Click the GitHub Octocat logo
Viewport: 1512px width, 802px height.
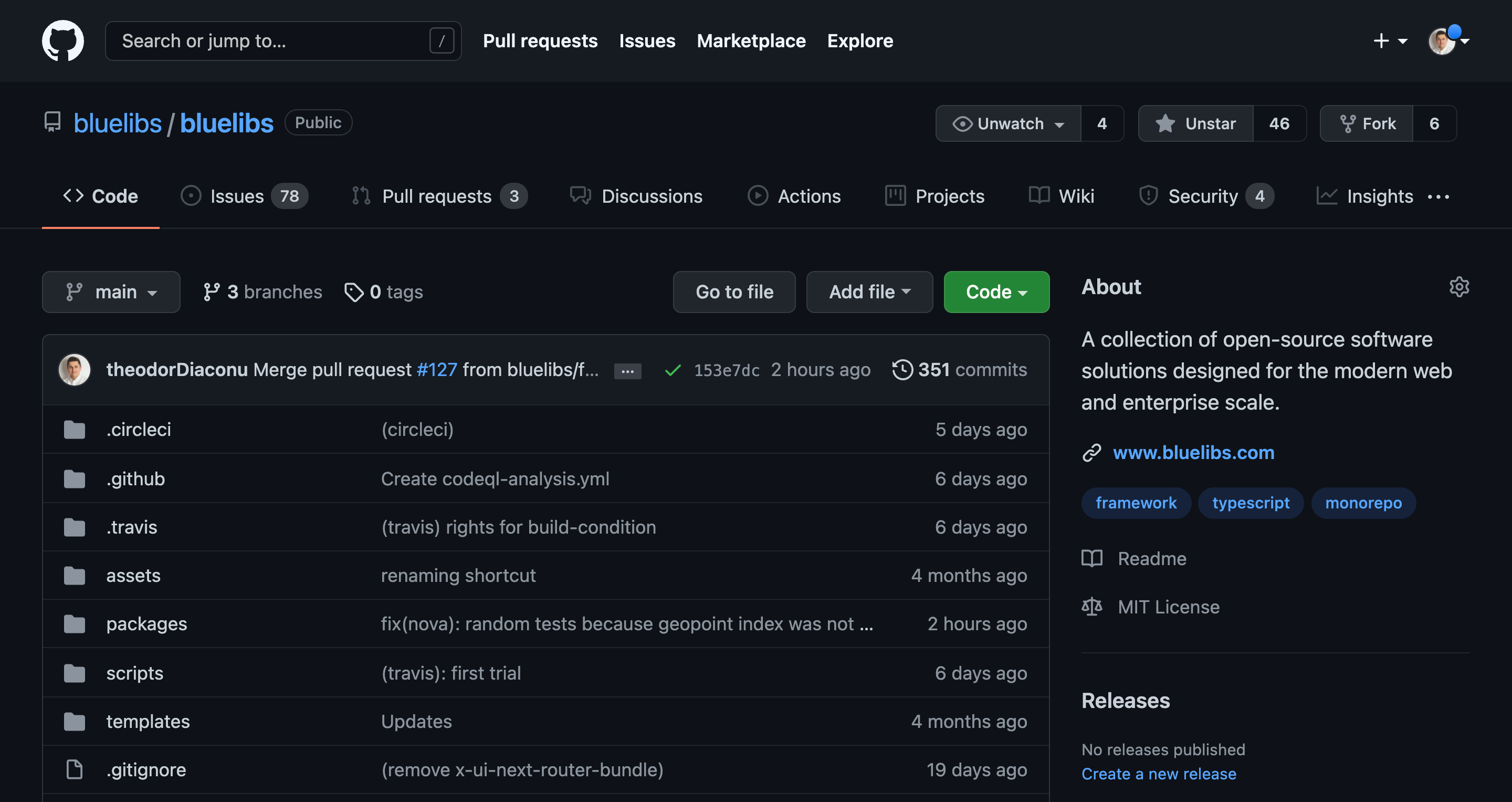click(63, 40)
